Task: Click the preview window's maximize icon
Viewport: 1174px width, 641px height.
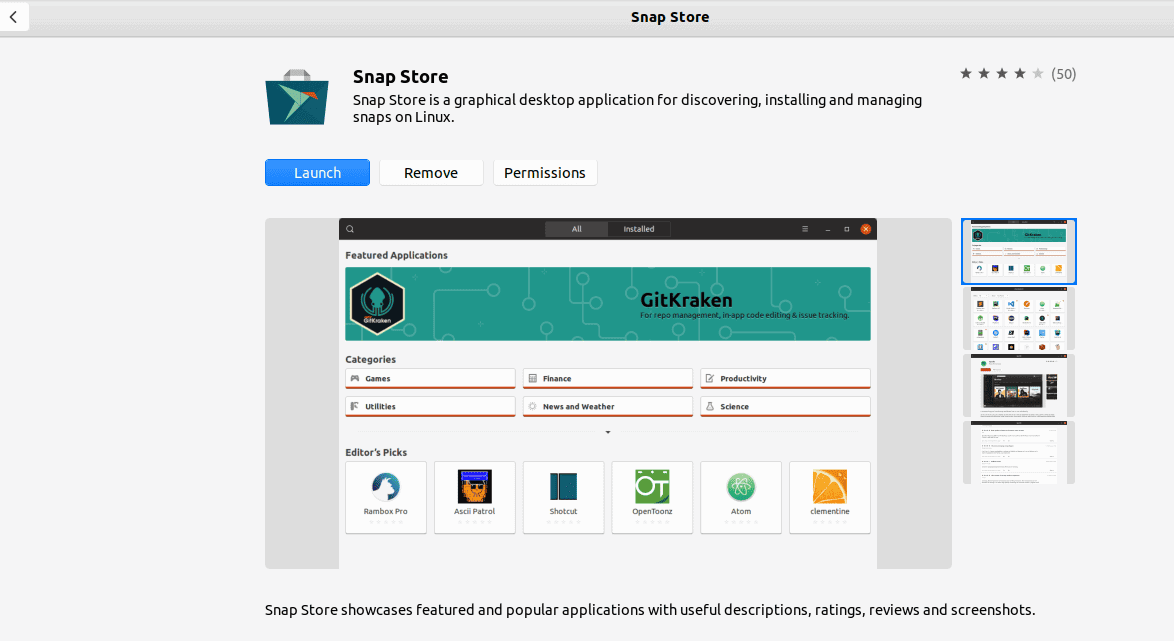Action: click(847, 229)
